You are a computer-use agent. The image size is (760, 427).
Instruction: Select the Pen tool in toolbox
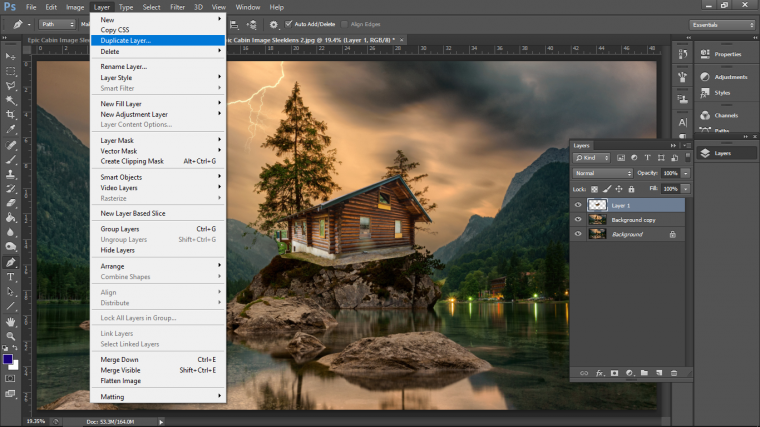pyautogui.click(x=10, y=262)
